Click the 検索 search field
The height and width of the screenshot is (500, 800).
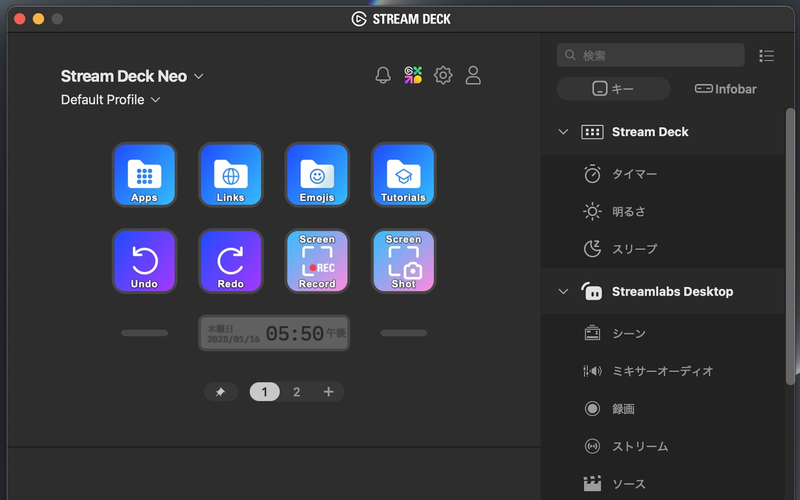(655, 55)
